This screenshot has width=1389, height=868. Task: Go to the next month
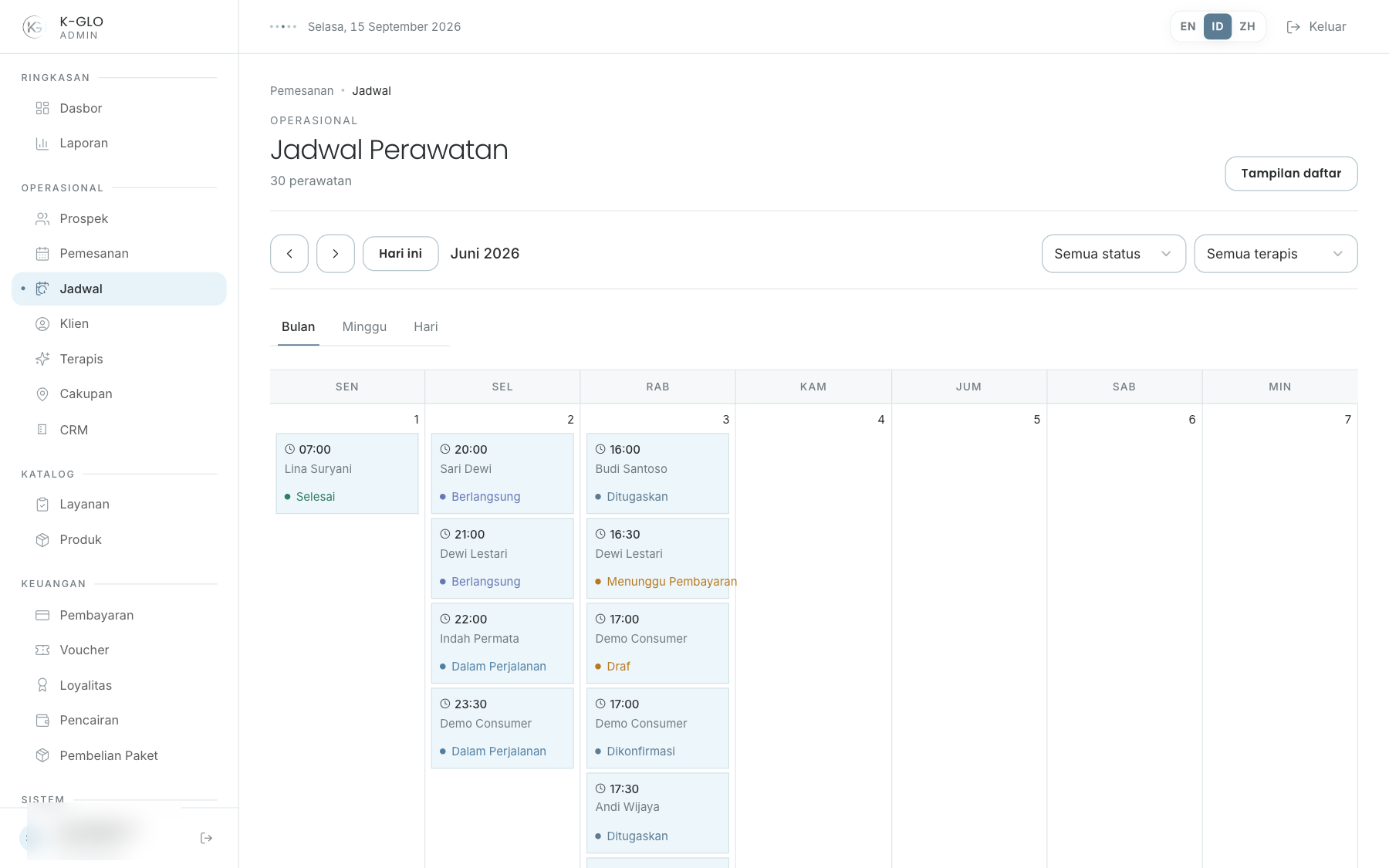336,254
